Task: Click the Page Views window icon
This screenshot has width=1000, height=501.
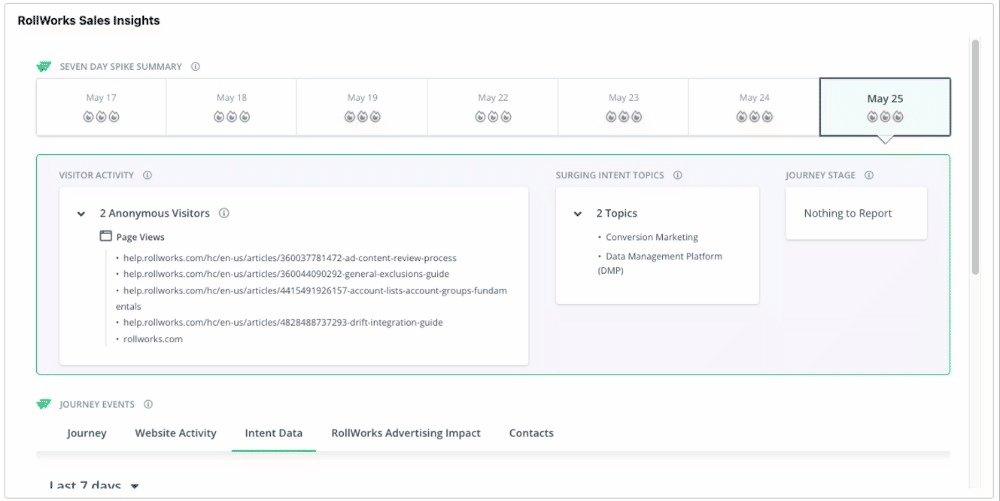Action: (x=106, y=236)
